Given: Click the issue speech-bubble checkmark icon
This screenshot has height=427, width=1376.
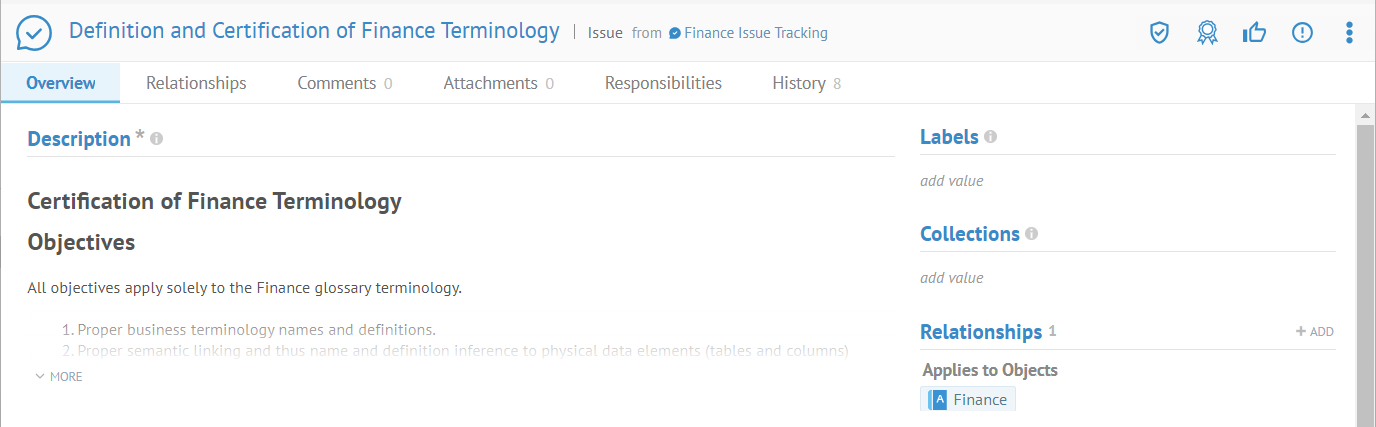Looking at the screenshot, I should (x=33, y=34).
